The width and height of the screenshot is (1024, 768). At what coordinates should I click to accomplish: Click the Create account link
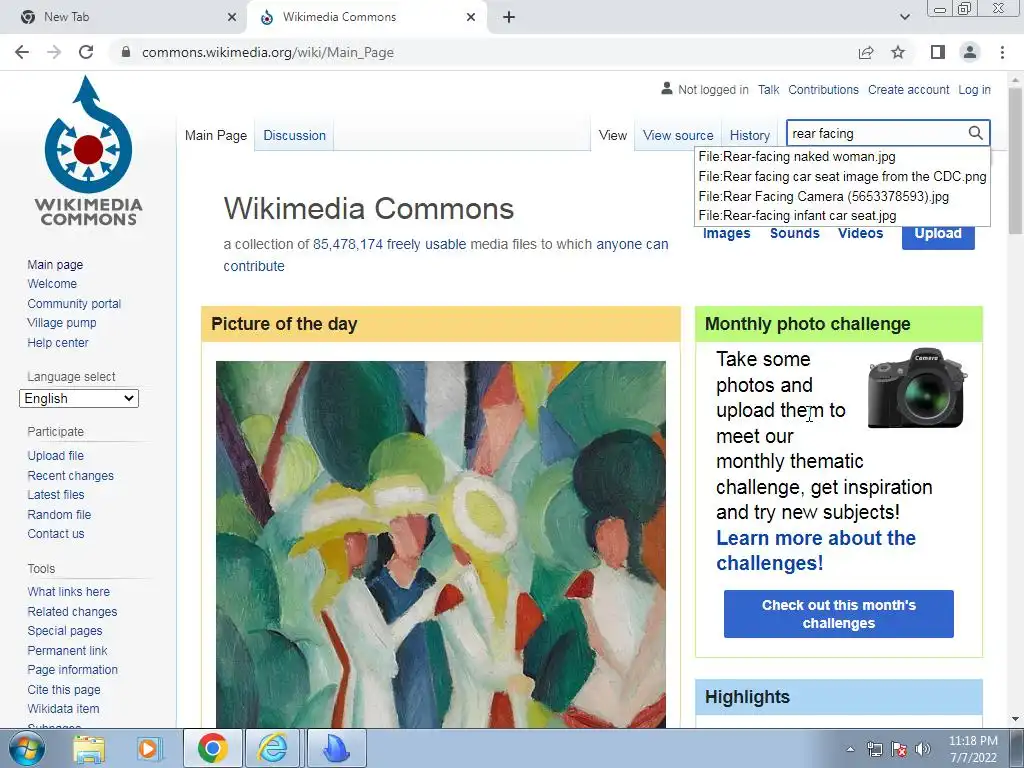tap(908, 89)
